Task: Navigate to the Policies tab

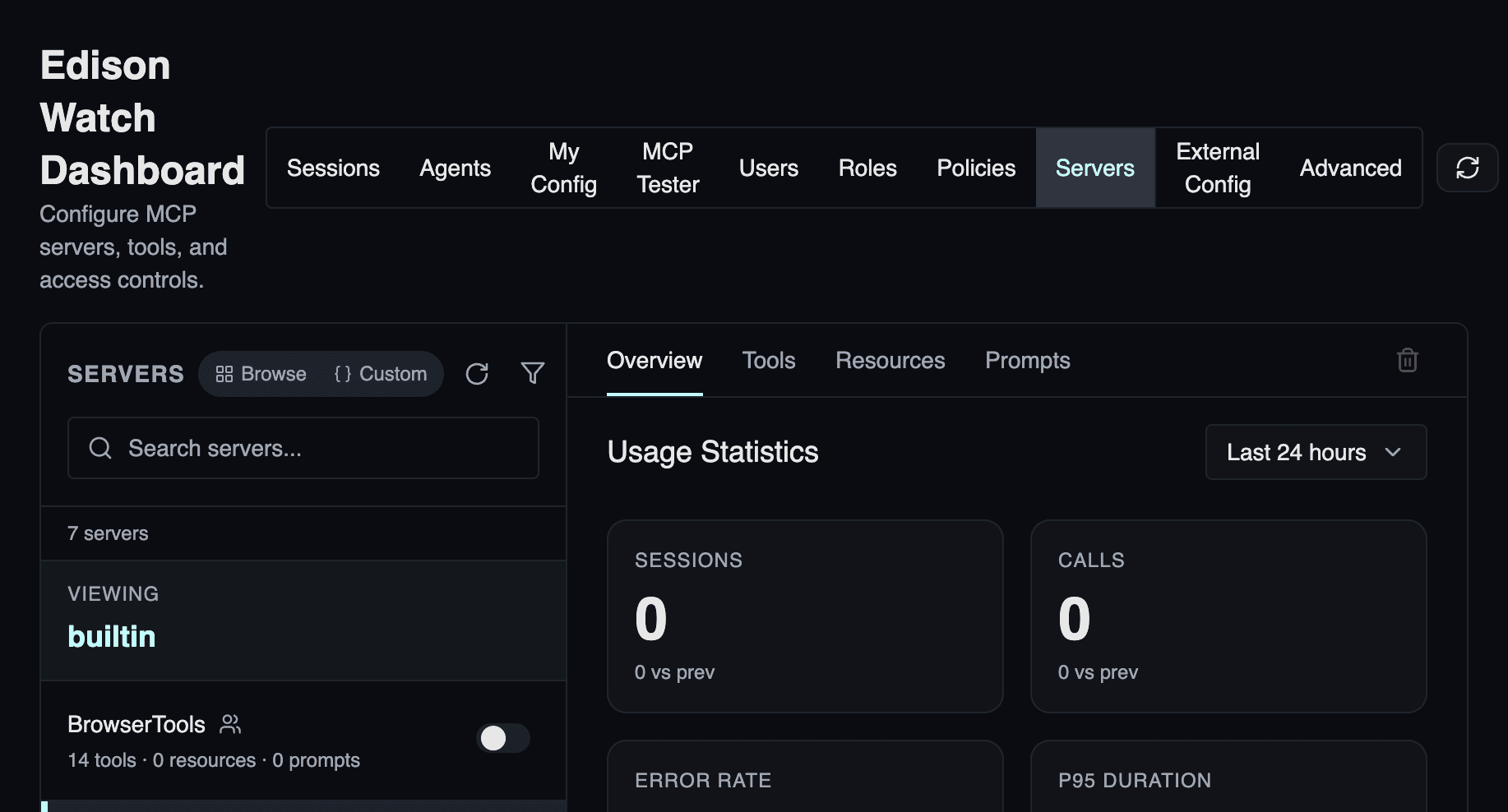Action: coord(975,168)
